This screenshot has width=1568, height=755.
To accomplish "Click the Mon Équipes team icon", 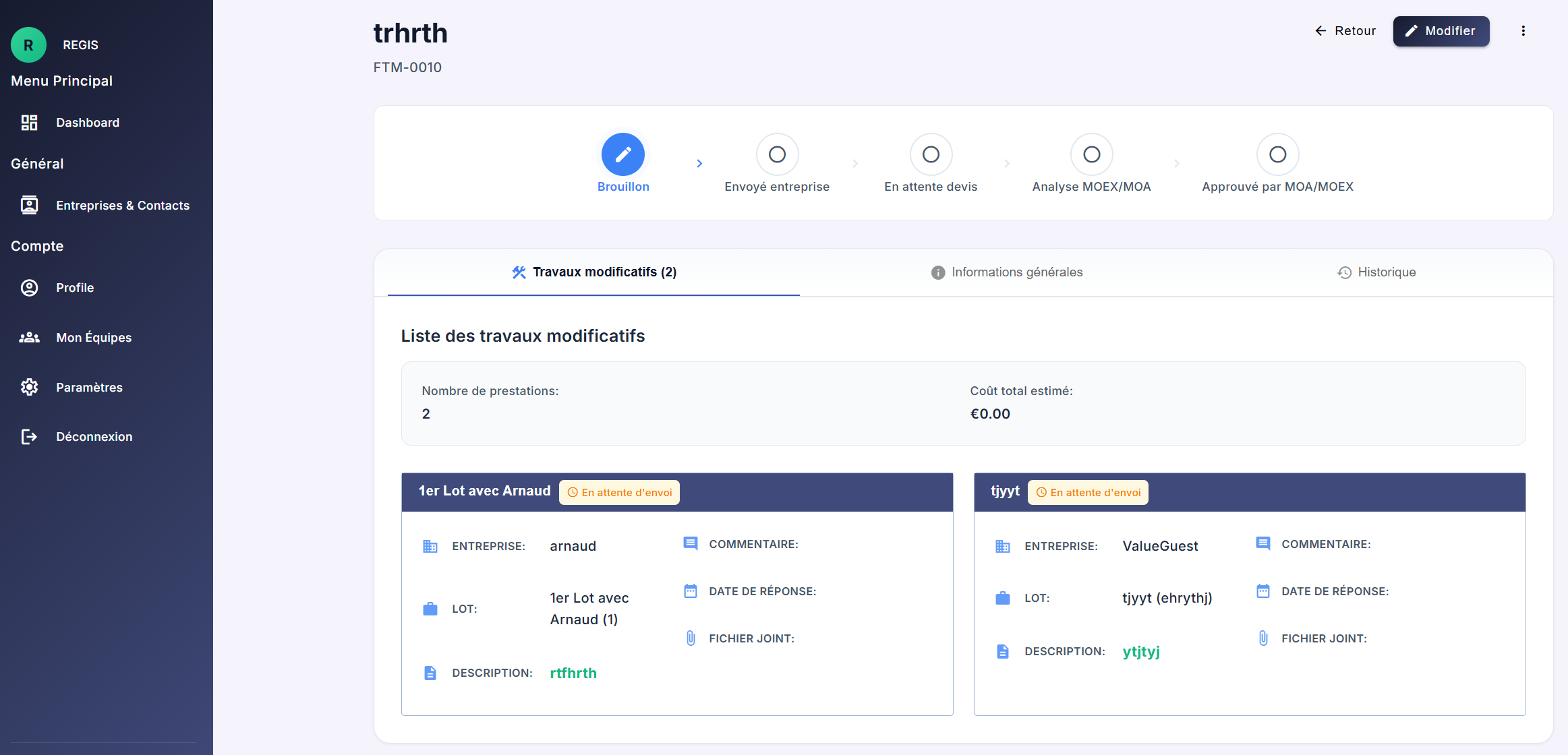I will (29, 337).
